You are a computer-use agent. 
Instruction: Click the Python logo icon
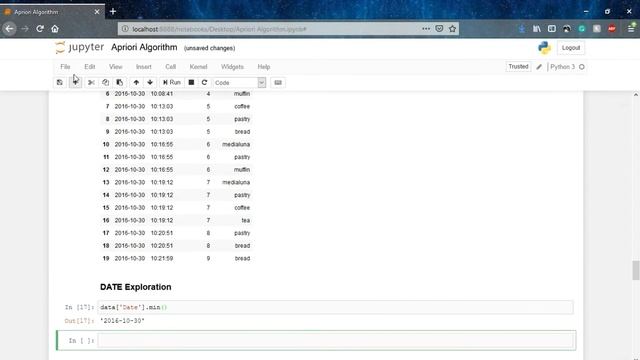click(x=544, y=48)
